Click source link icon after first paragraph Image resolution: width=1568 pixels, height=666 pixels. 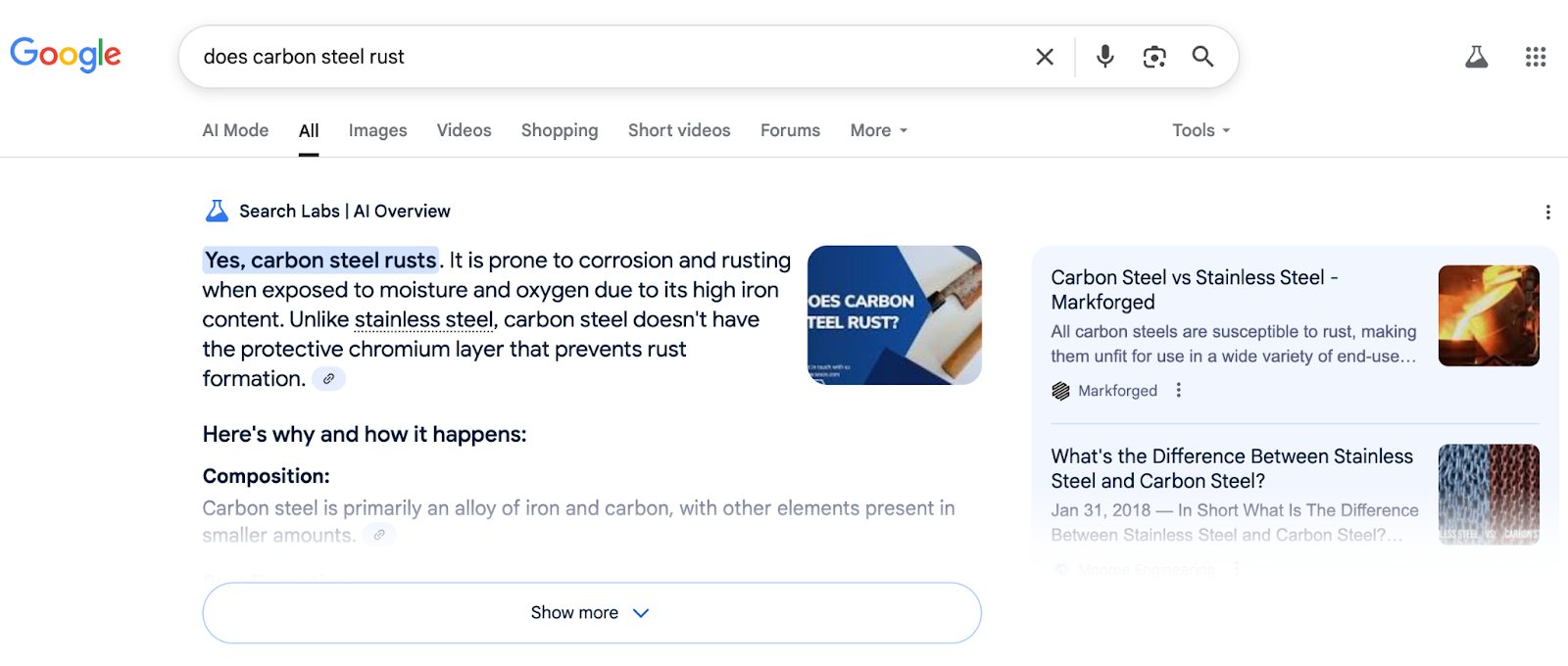pos(328,379)
